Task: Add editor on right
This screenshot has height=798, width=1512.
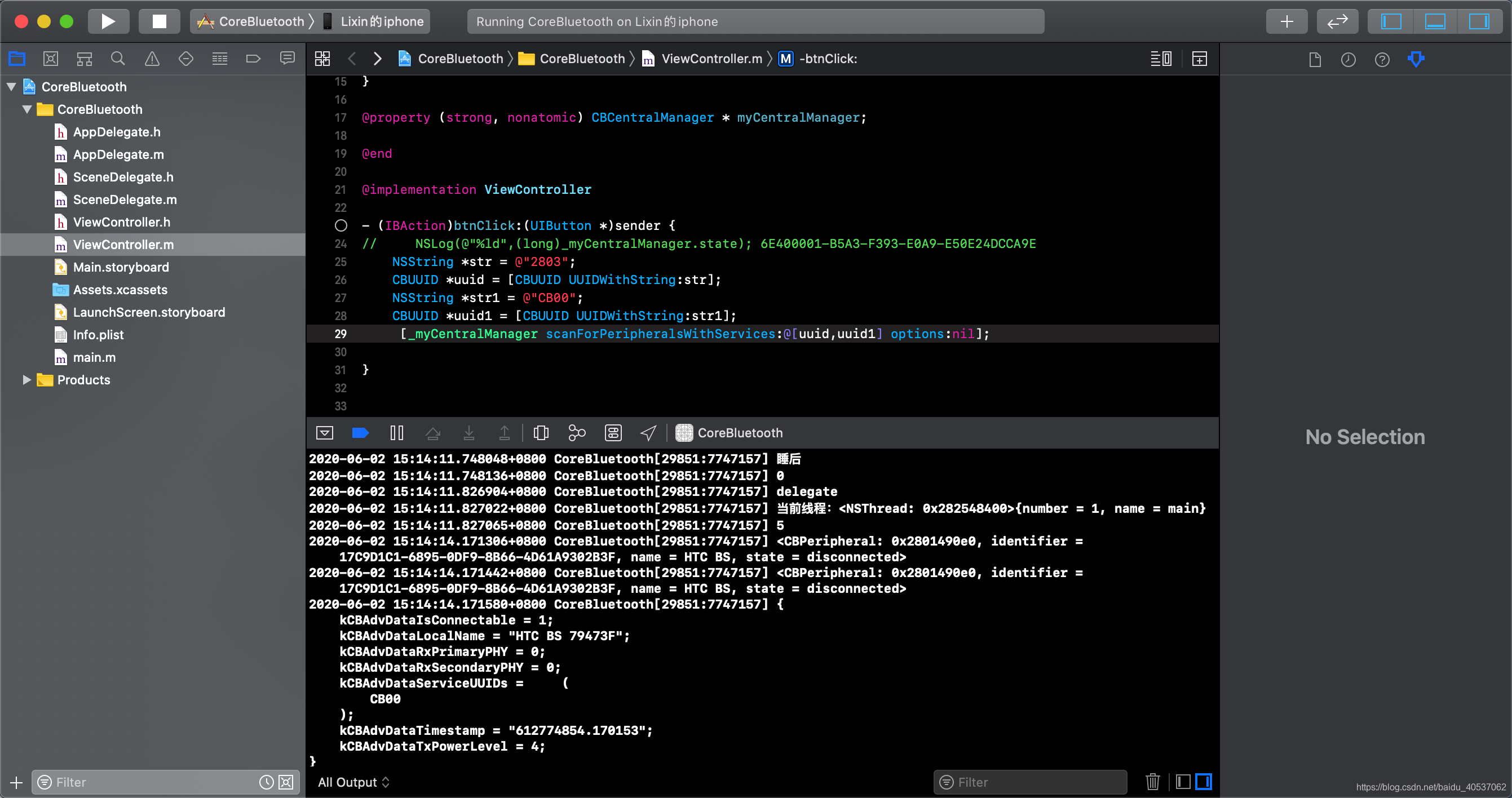Action: point(1199,59)
